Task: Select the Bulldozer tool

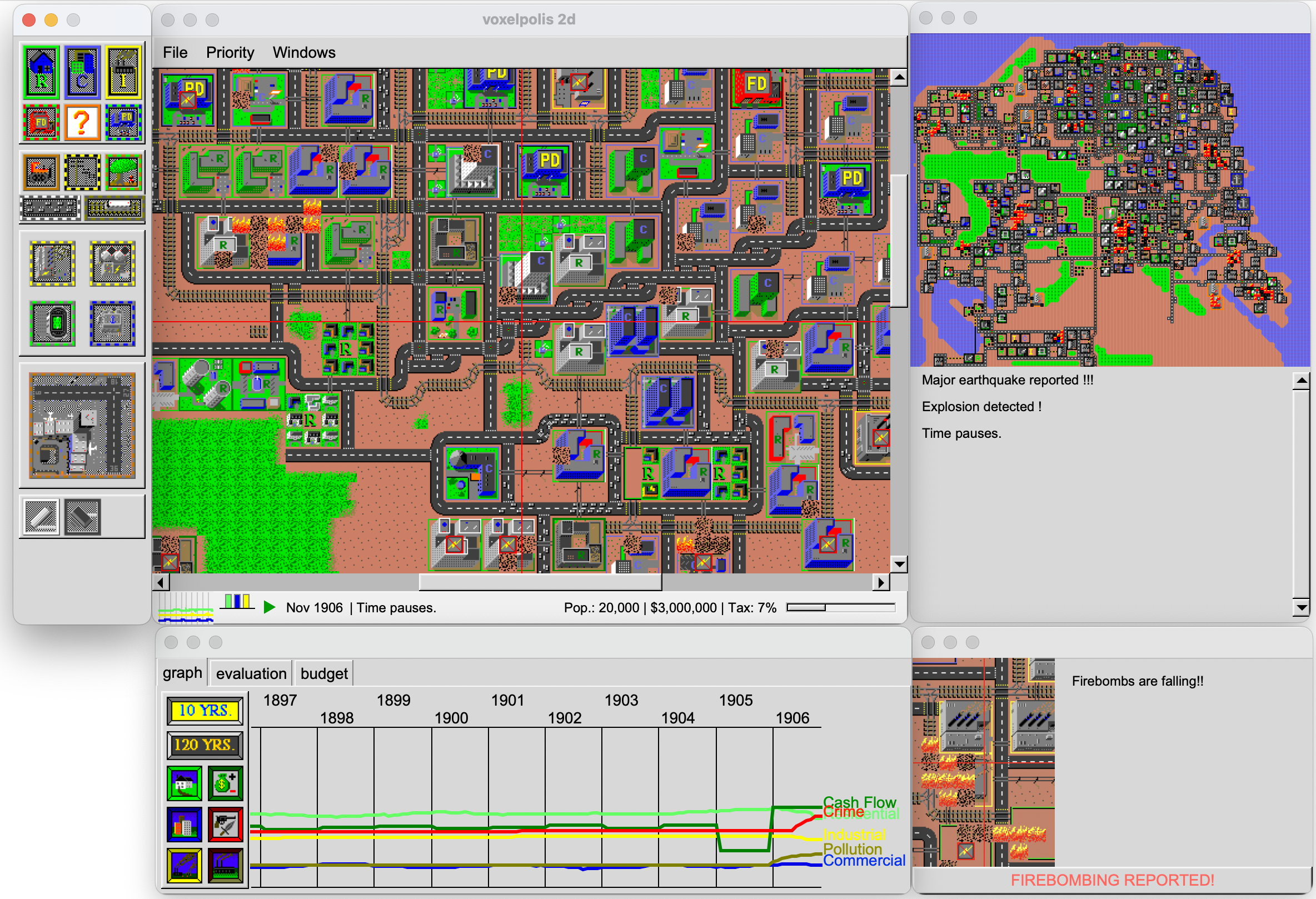Action: [x=41, y=172]
